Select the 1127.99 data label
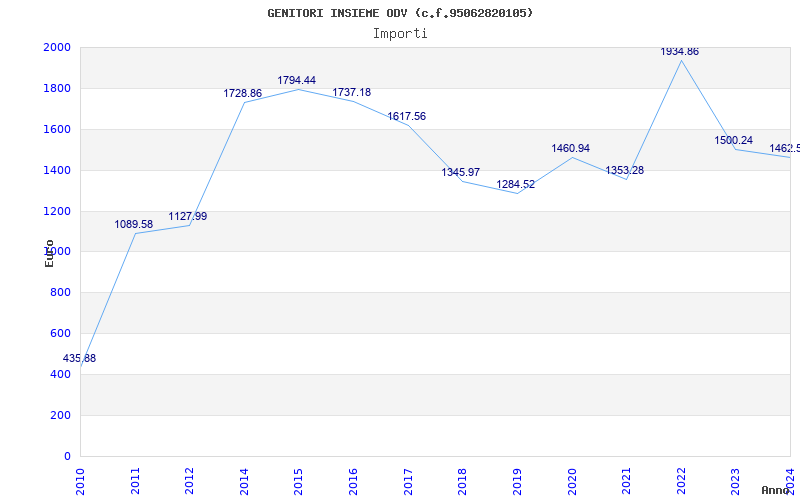This screenshot has width=800, height=500. (188, 216)
